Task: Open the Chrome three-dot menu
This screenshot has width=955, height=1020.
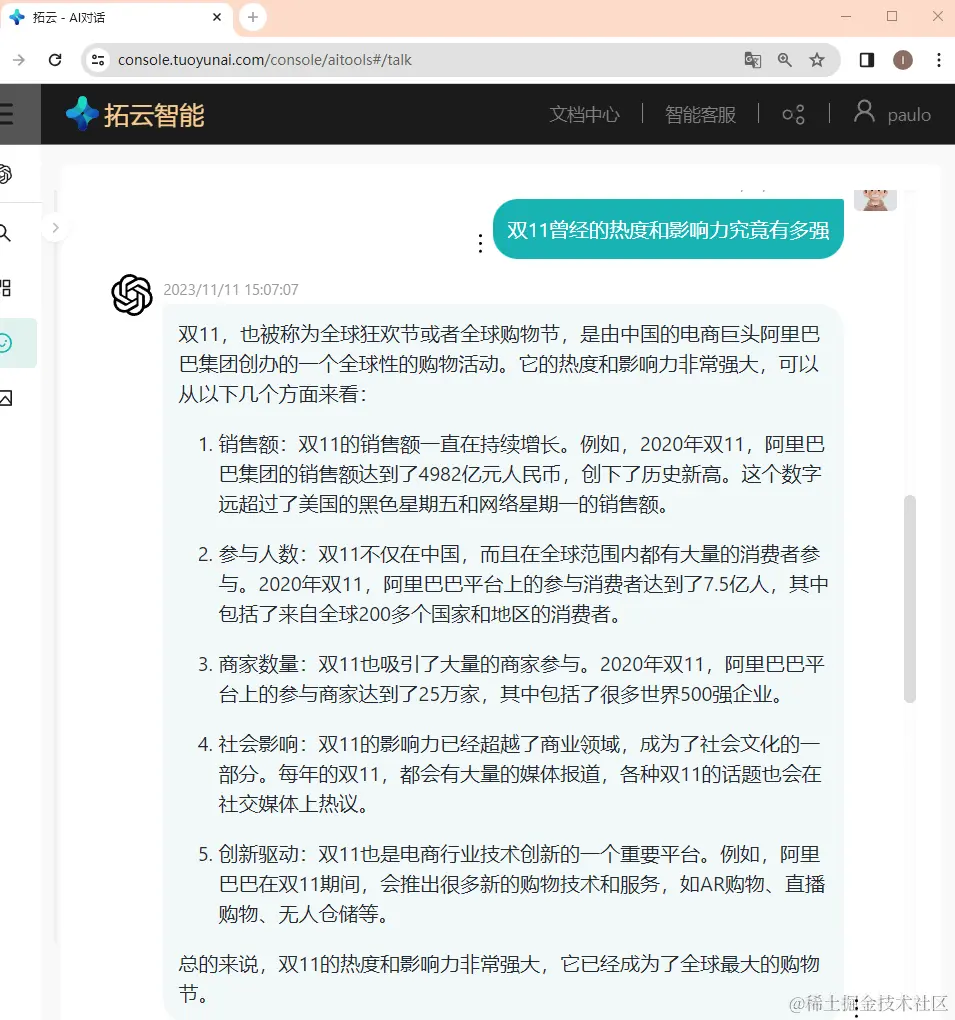Action: 938,60
